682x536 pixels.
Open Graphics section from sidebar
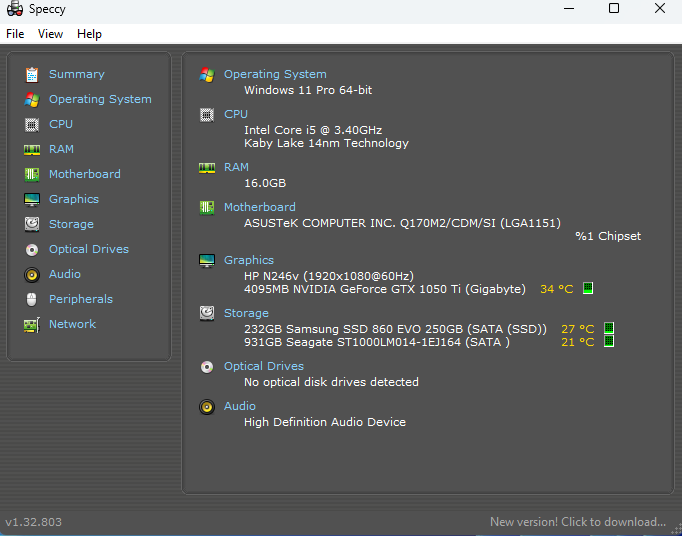click(x=74, y=199)
